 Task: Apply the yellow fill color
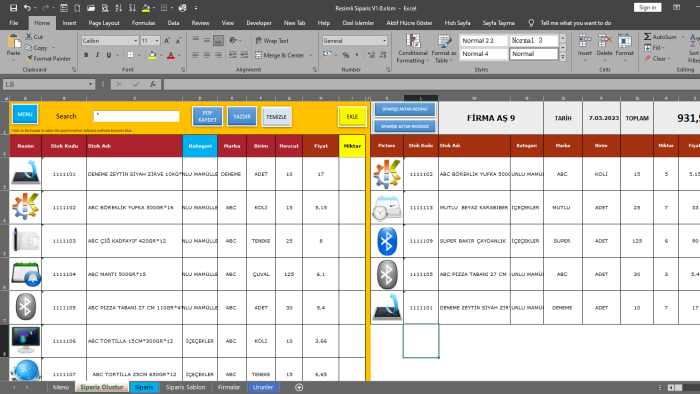(x=153, y=55)
